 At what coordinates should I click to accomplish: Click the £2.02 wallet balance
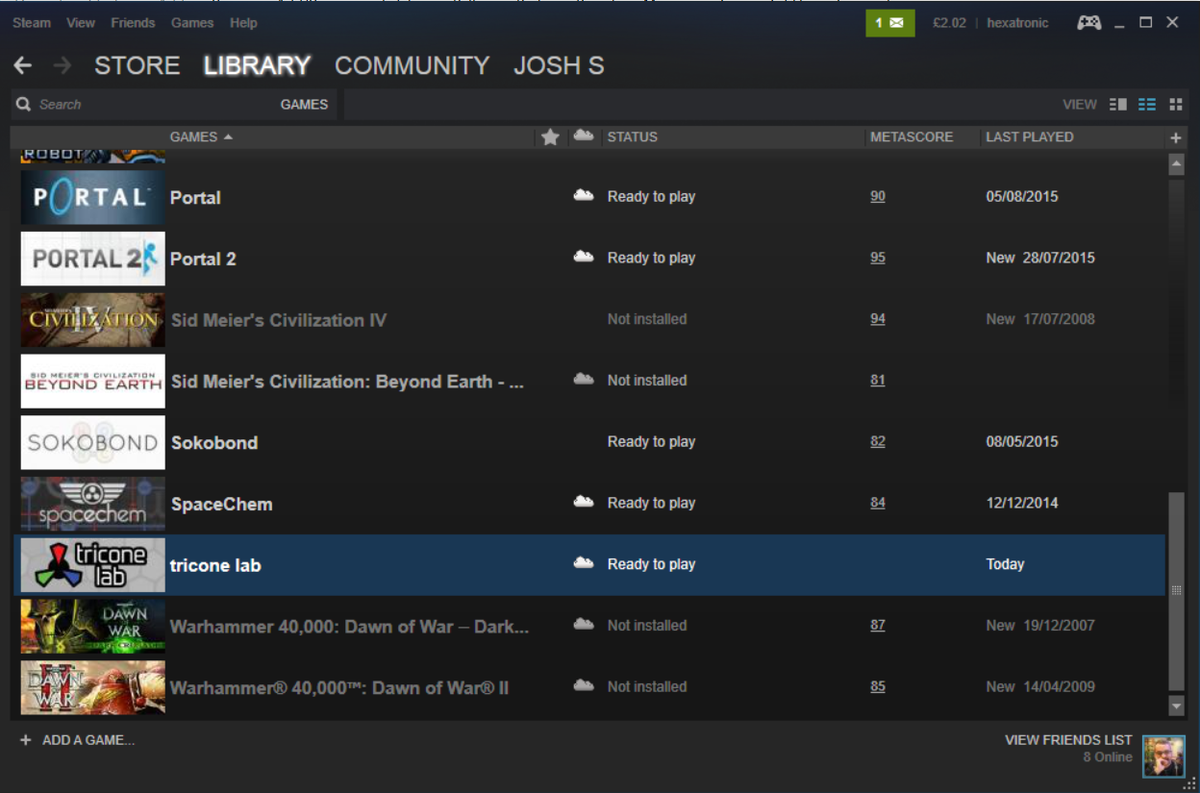[x=949, y=22]
